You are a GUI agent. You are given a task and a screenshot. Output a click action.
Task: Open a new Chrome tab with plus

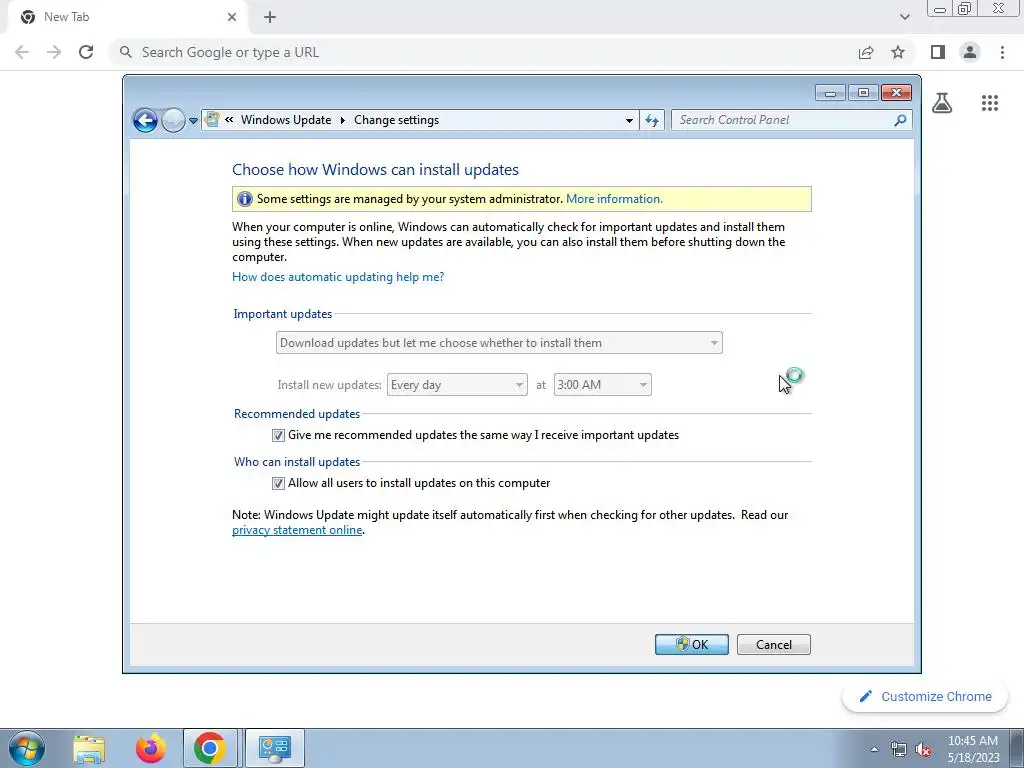pyautogui.click(x=270, y=17)
